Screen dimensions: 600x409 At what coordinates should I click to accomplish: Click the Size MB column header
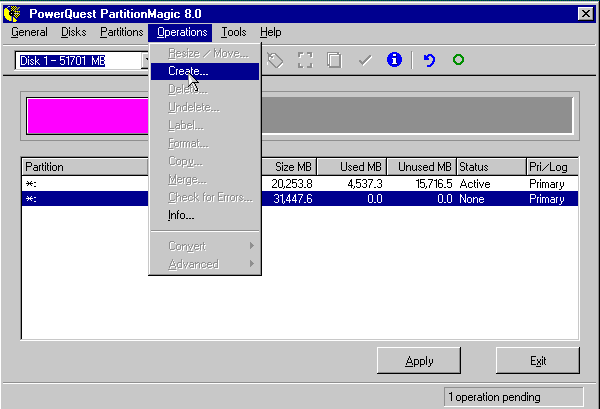(289, 167)
